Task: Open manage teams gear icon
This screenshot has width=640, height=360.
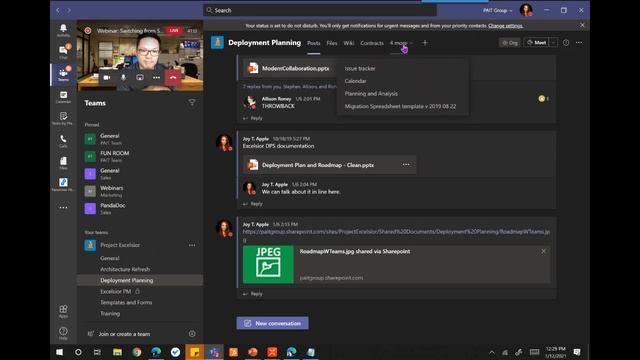Action: pyautogui.click(x=192, y=334)
